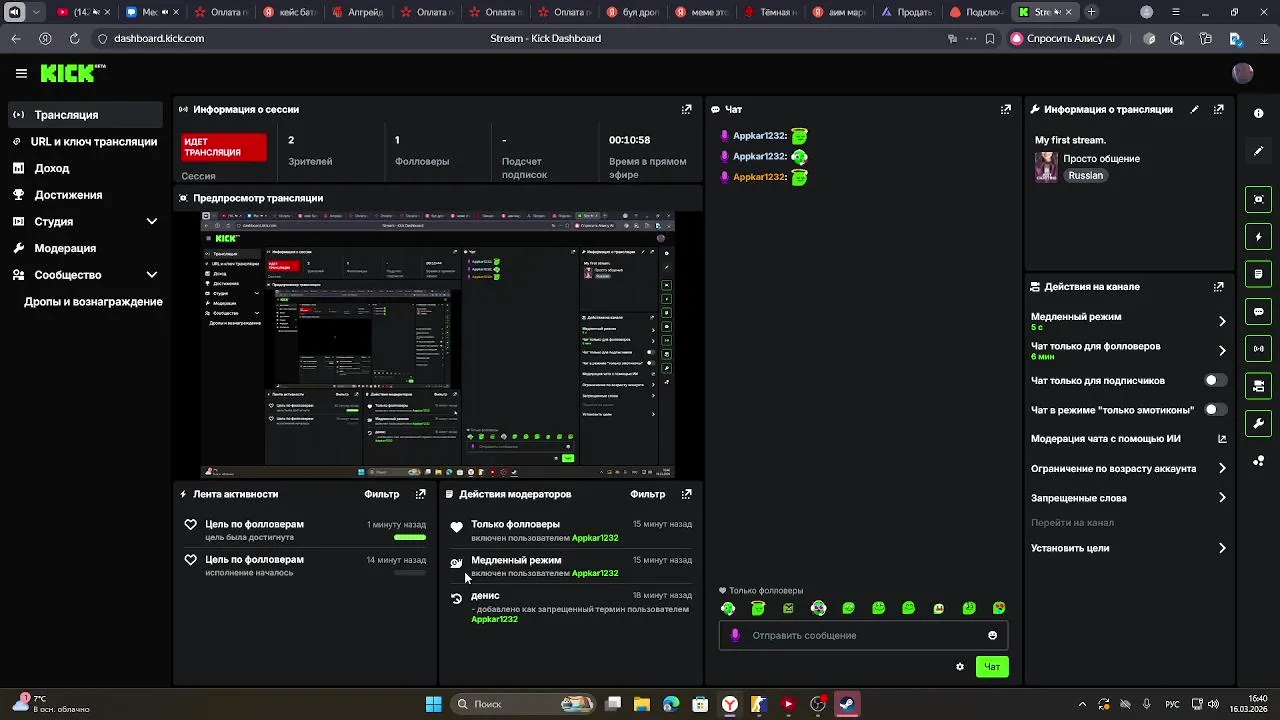Click the Просто общение category thumbnail
Image resolution: width=1280 pixels, height=720 pixels.
(1046, 167)
